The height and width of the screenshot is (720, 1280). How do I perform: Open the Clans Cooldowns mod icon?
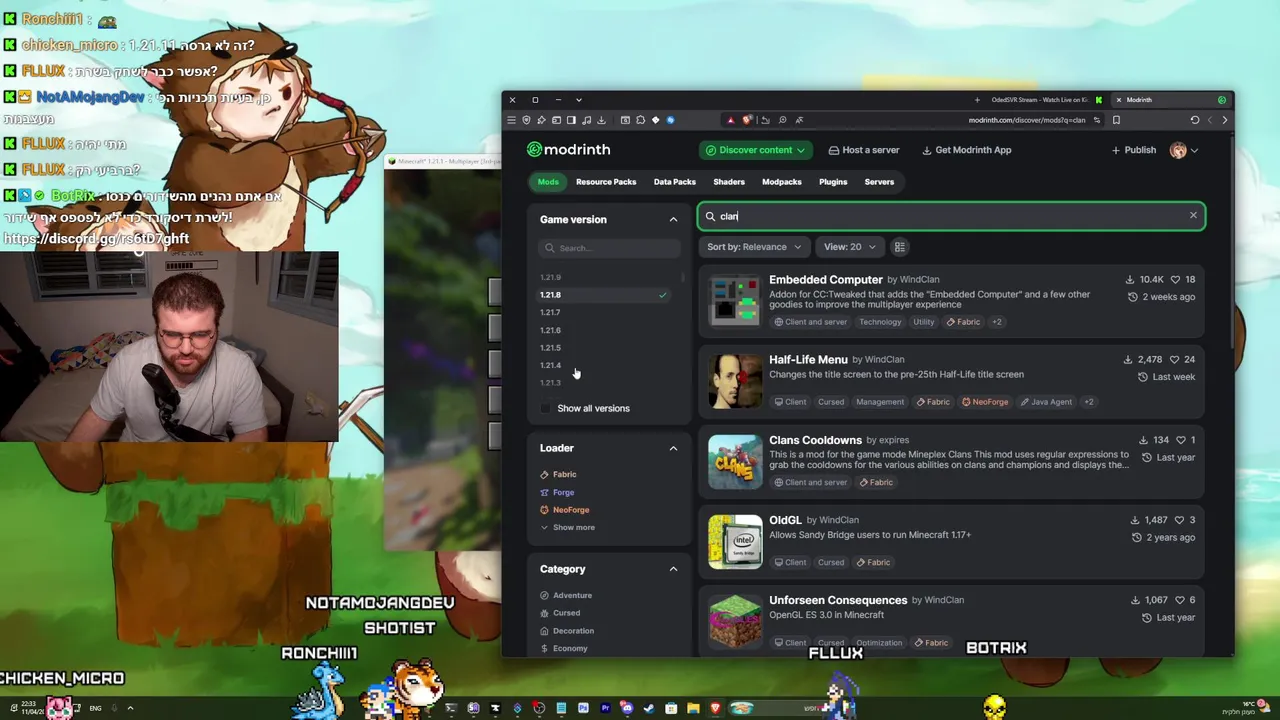(735, 461)
